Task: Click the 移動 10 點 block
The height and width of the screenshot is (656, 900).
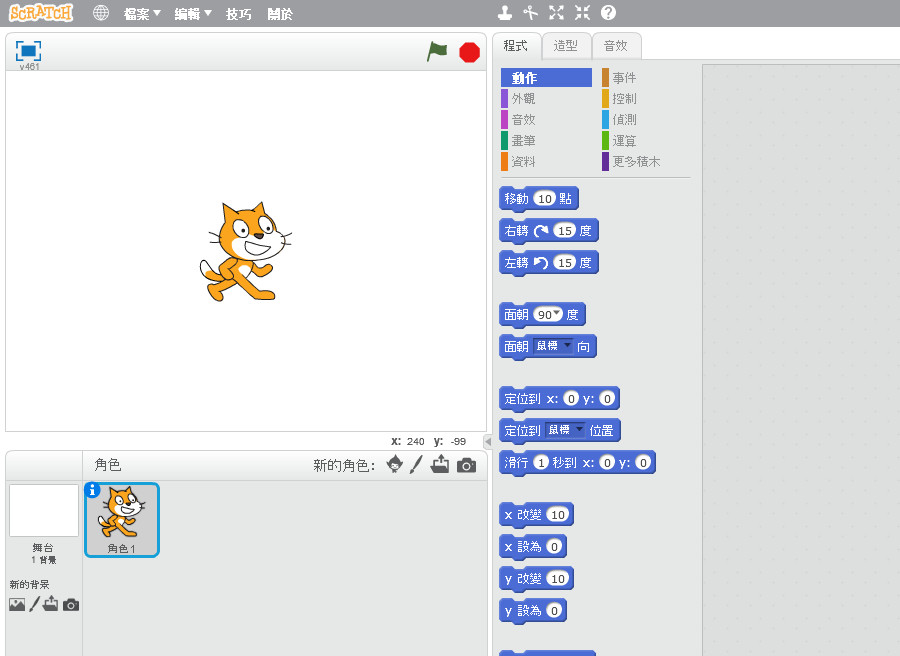Action: click(x=539, y=199)
